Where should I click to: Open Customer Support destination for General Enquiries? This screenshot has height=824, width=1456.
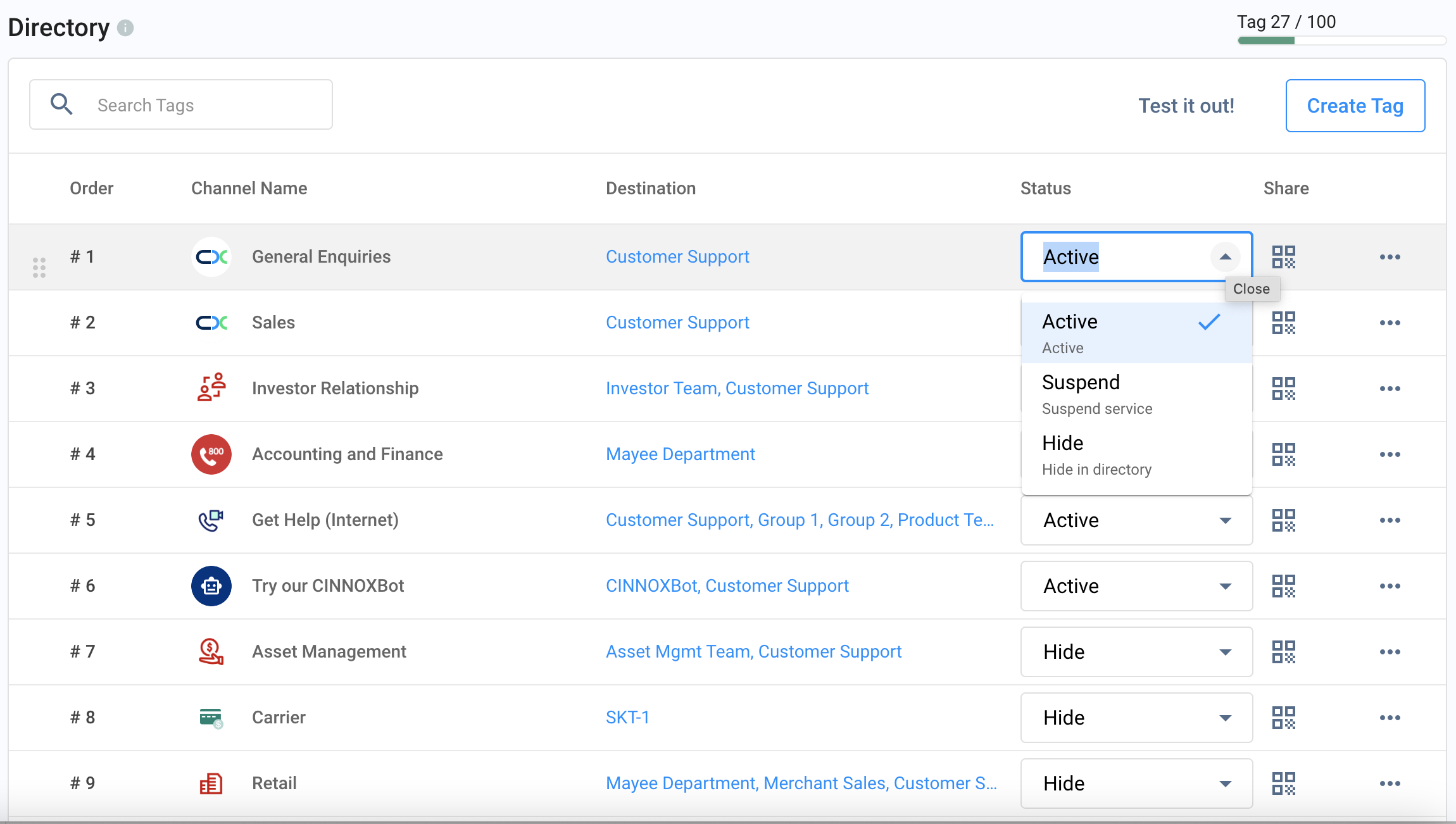(677, 257)
